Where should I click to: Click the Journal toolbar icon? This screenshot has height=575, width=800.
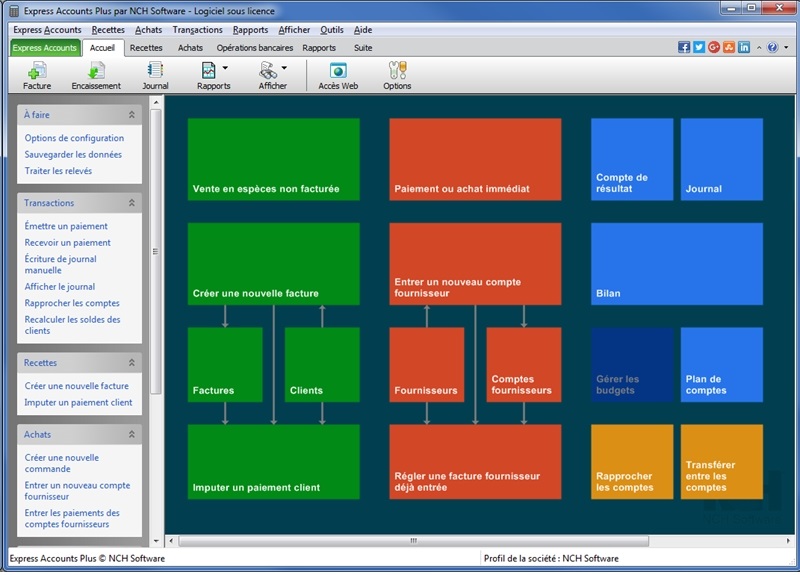155,76
